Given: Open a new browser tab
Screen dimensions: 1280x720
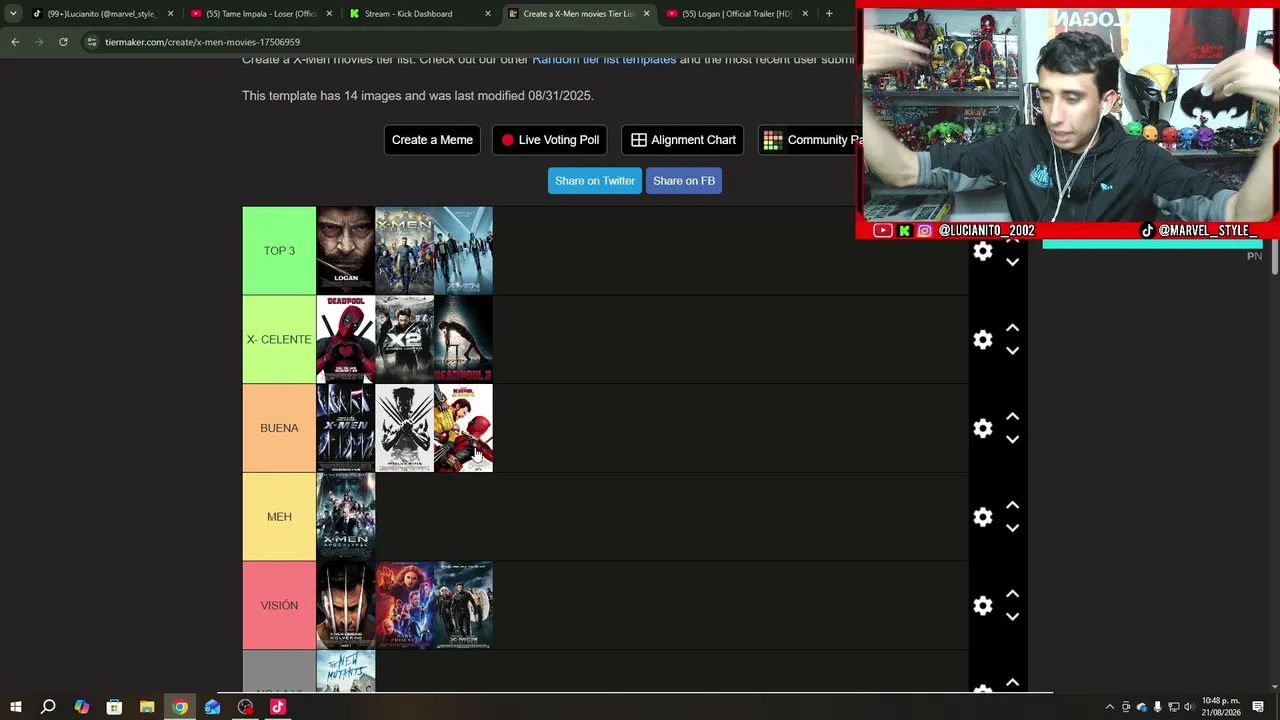Looking at the screenshot, I should (829, 14).
